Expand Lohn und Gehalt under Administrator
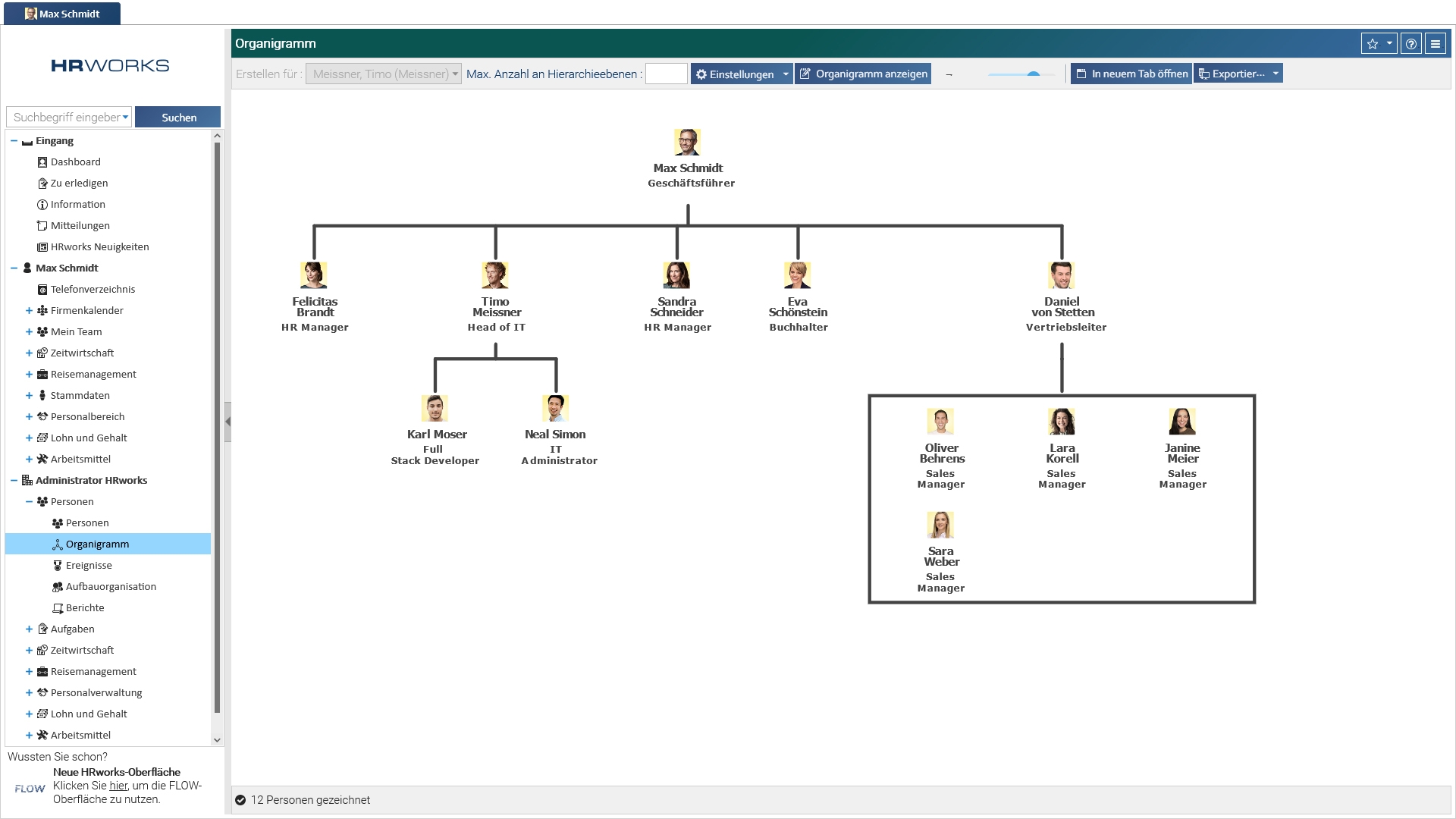 point(29,714)
